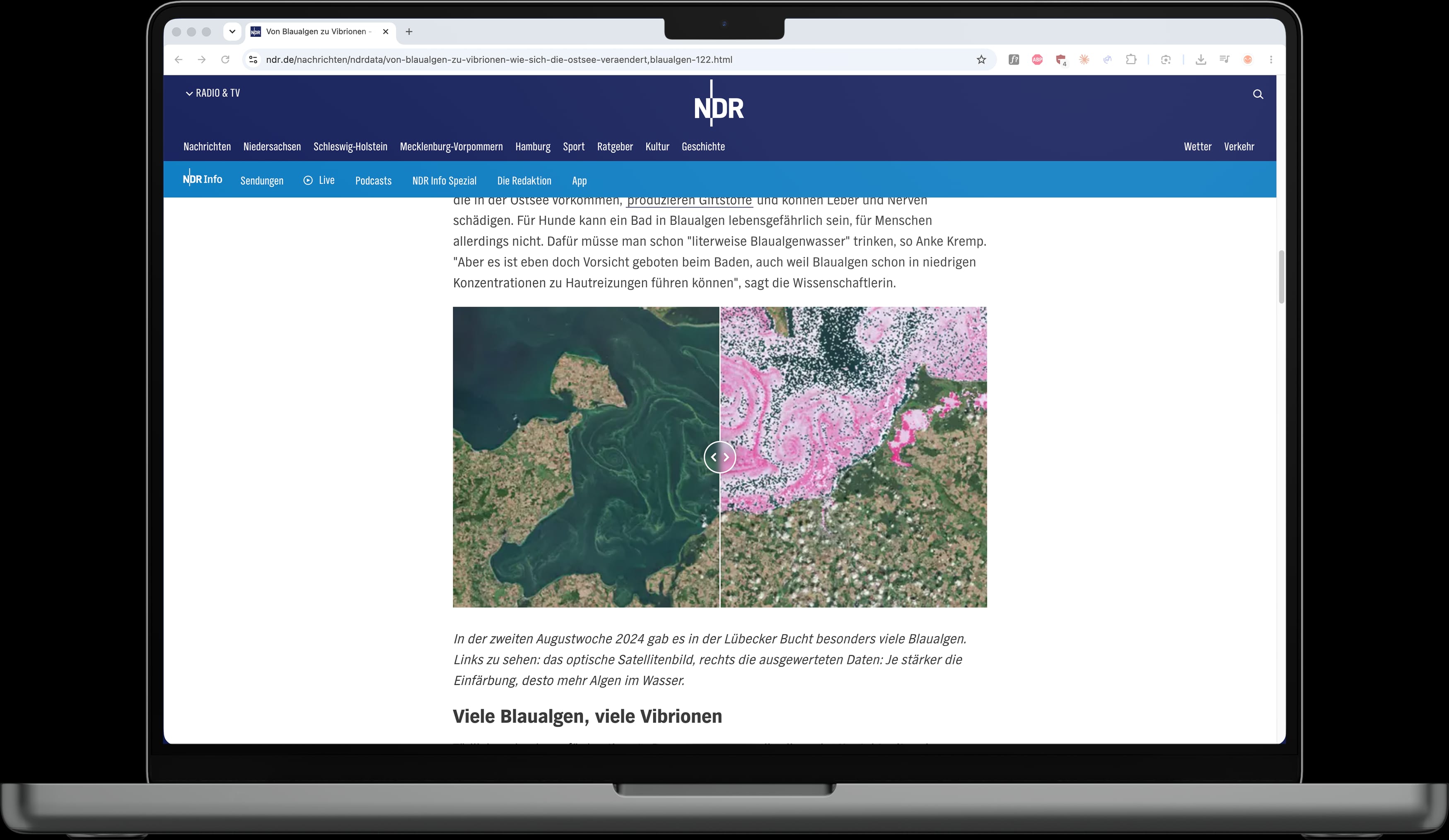Bookmark this page with the star
The height and width of the screenshot is (840, 1449).
click(x=981, y=60)
